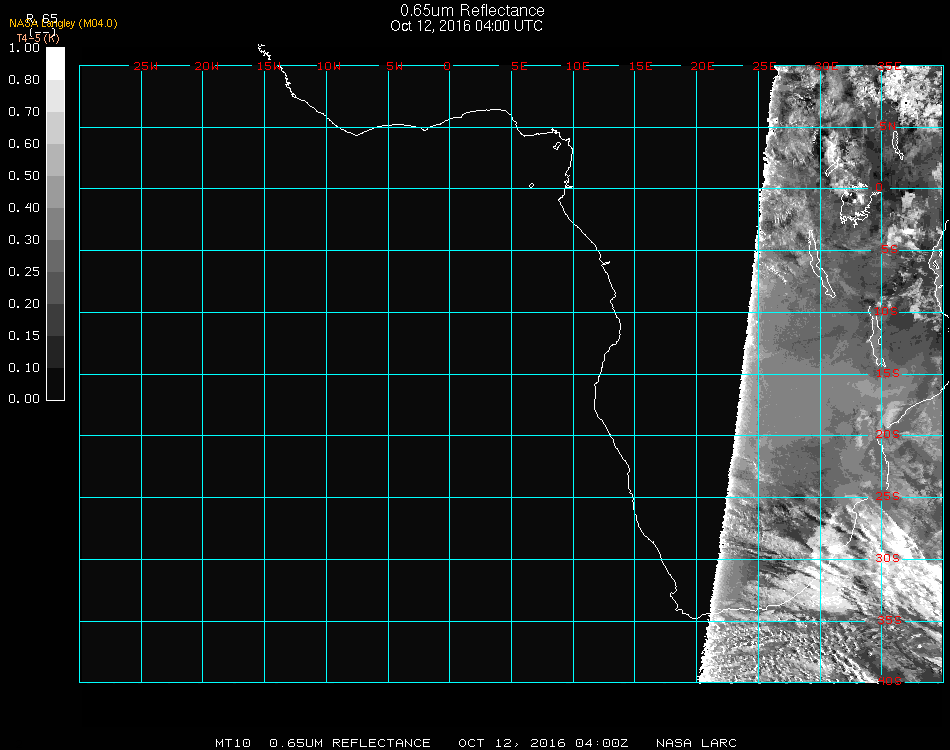Select the 10W longitude label on top axis

pos(329,67)
